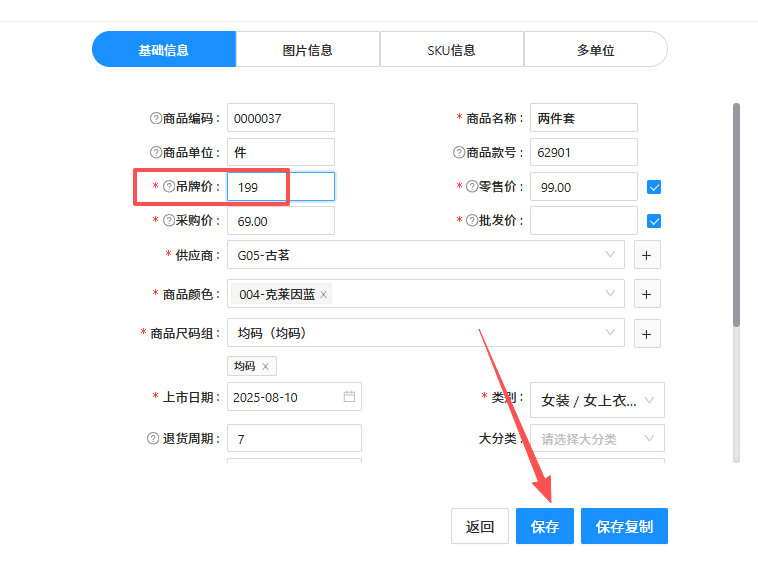This screenshot has height=583, width=758.
Task: Toggle the checkbox next to 零售价
Action: [654, 187]
